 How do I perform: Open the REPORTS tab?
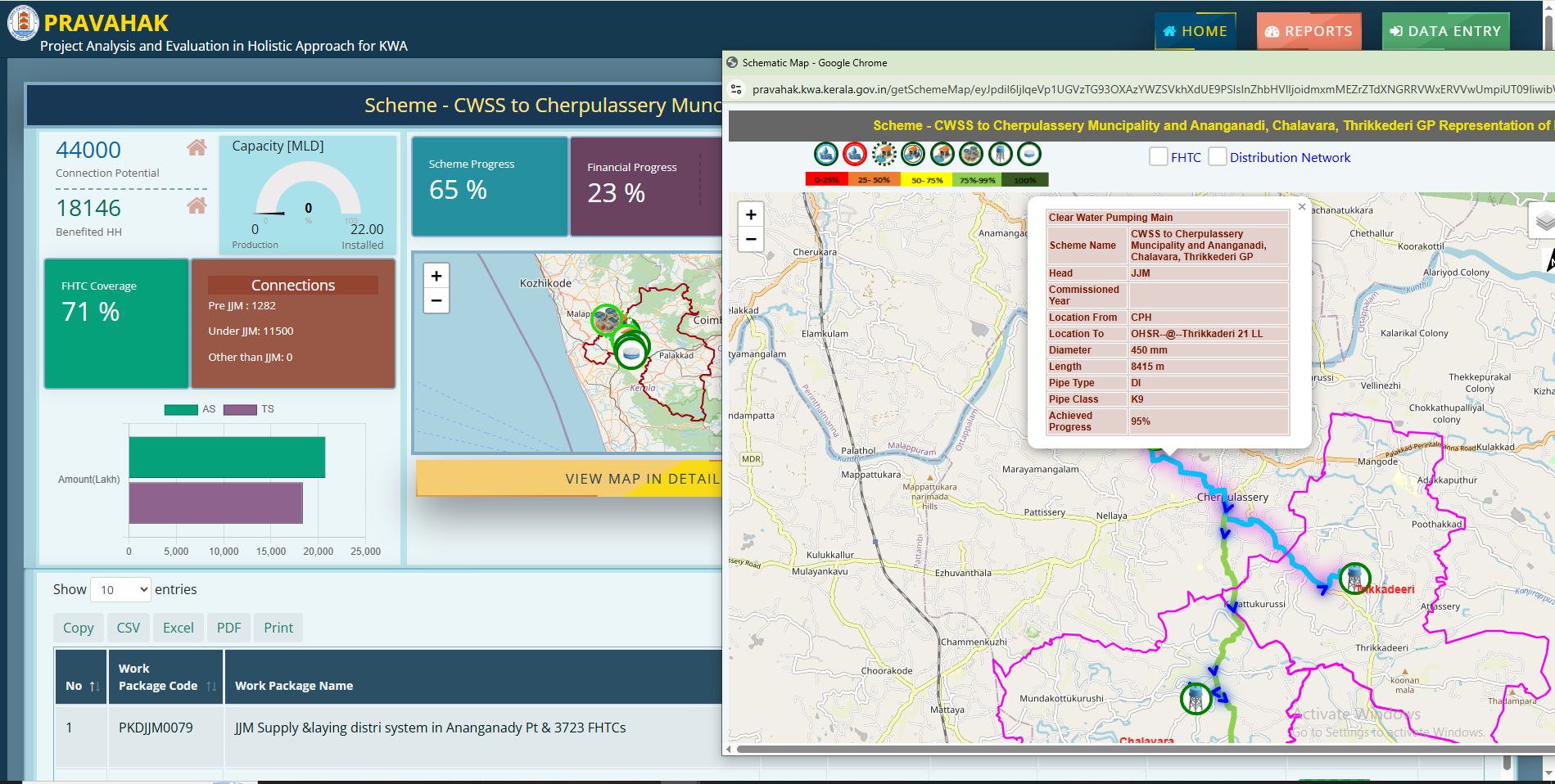(x=1309, y=31)
